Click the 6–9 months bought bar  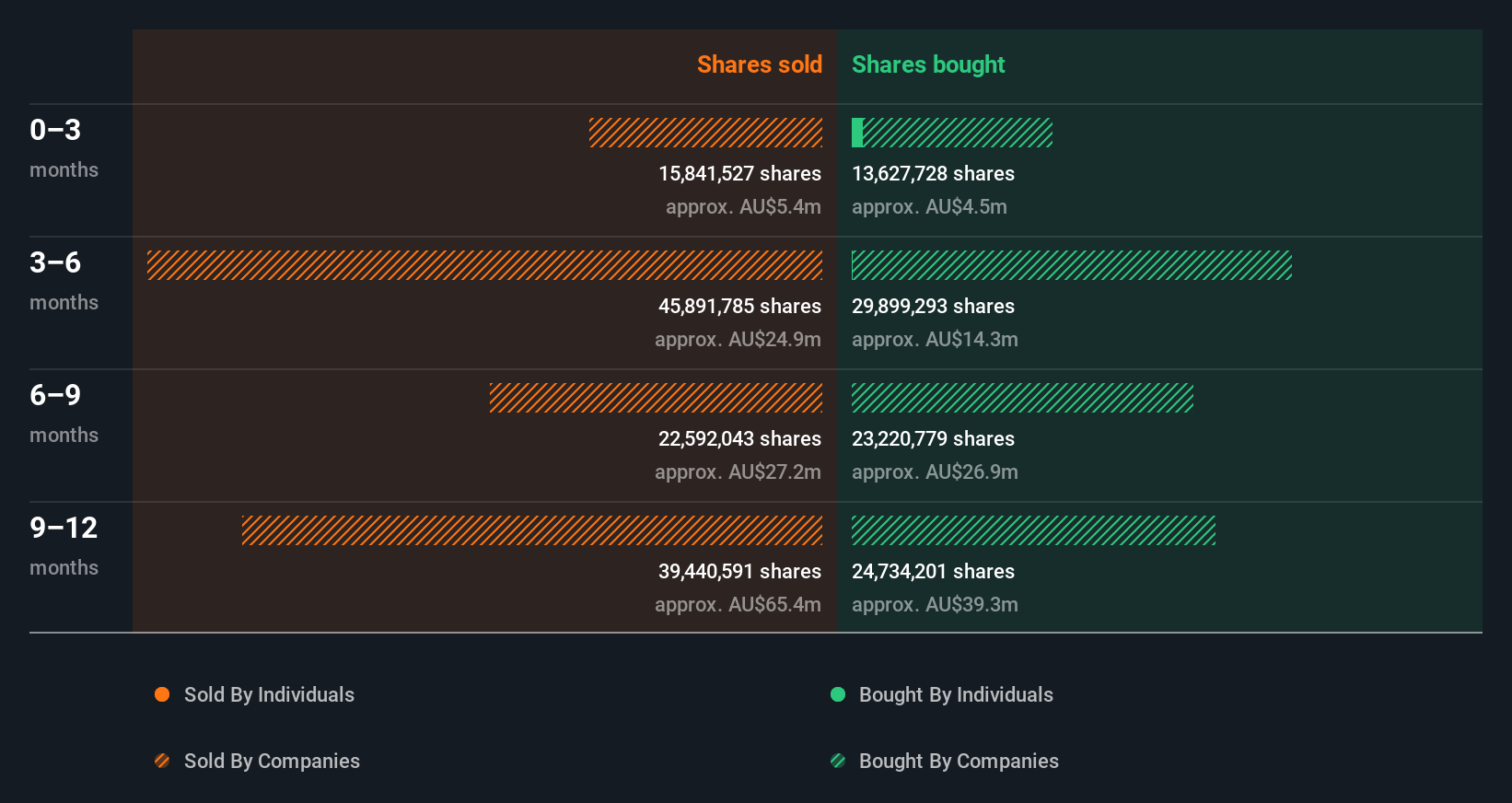point(1022,398)
